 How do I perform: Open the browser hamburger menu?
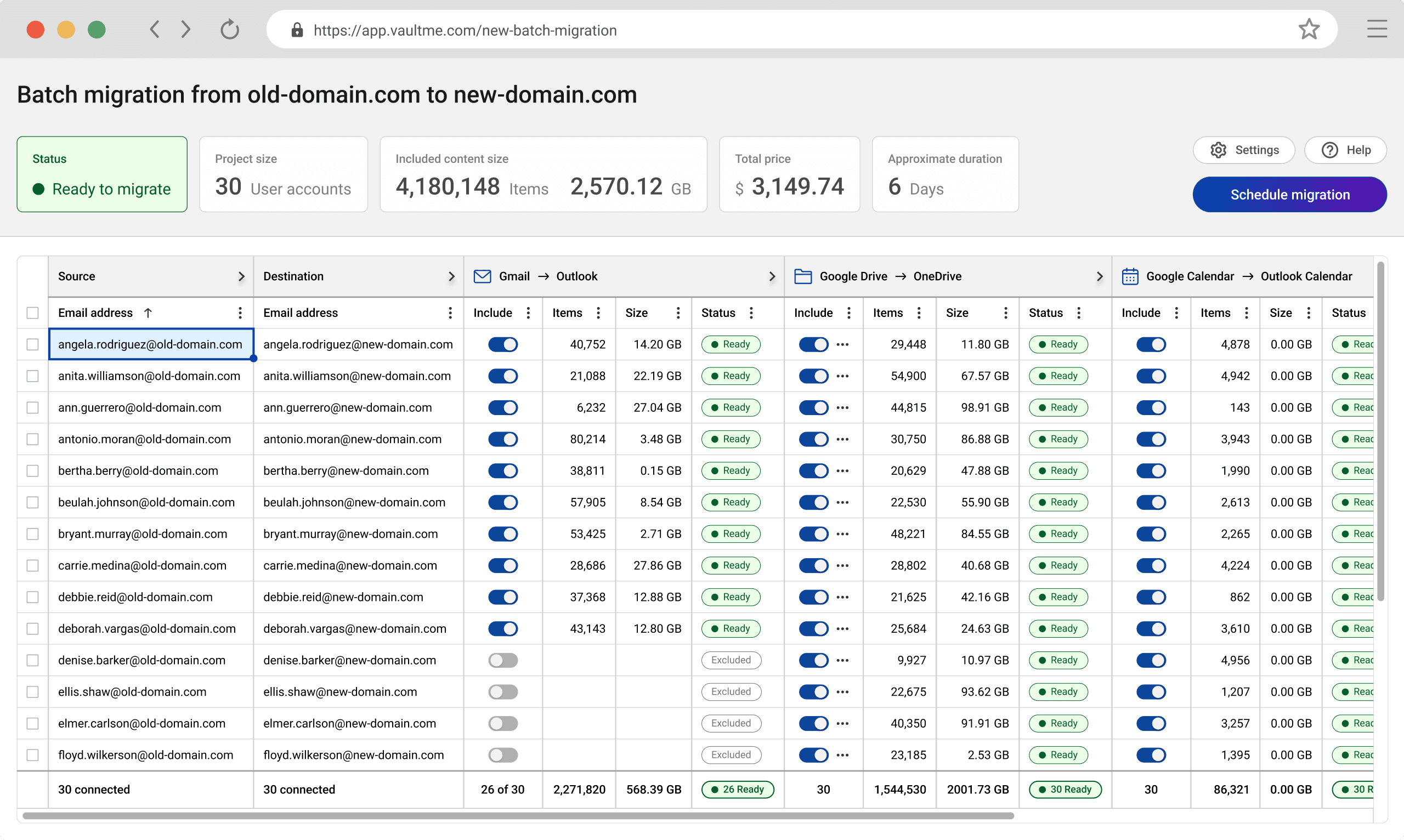pyautogui.click(x=1377, y=30)
